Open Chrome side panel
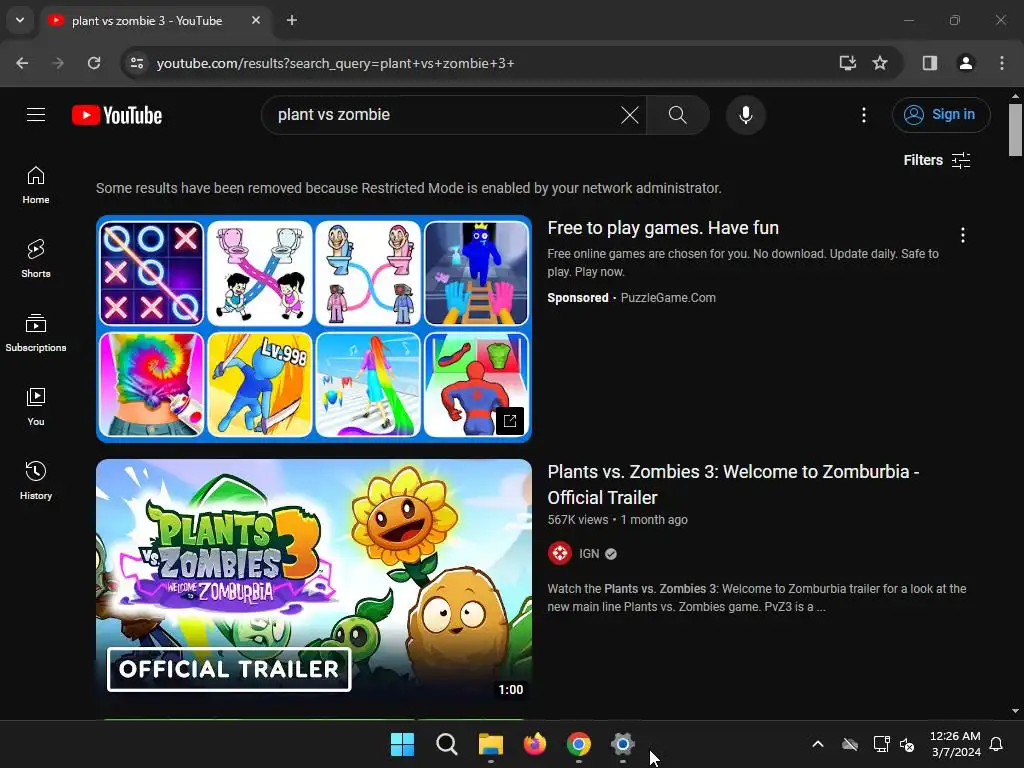The image size is (1024, 768). click(930, 63)
